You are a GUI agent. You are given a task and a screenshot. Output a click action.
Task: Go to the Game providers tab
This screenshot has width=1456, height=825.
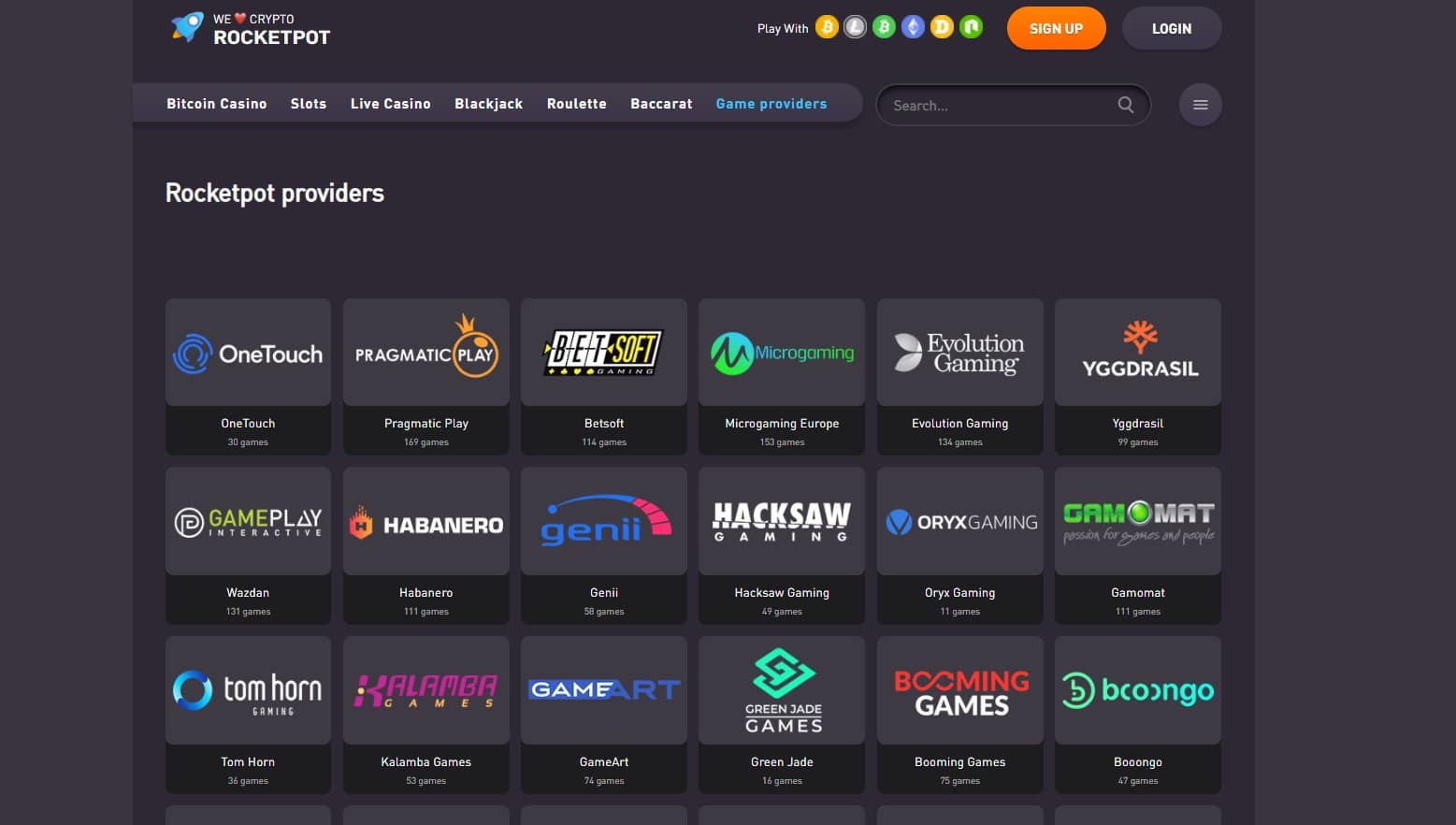tap(771, 104)
